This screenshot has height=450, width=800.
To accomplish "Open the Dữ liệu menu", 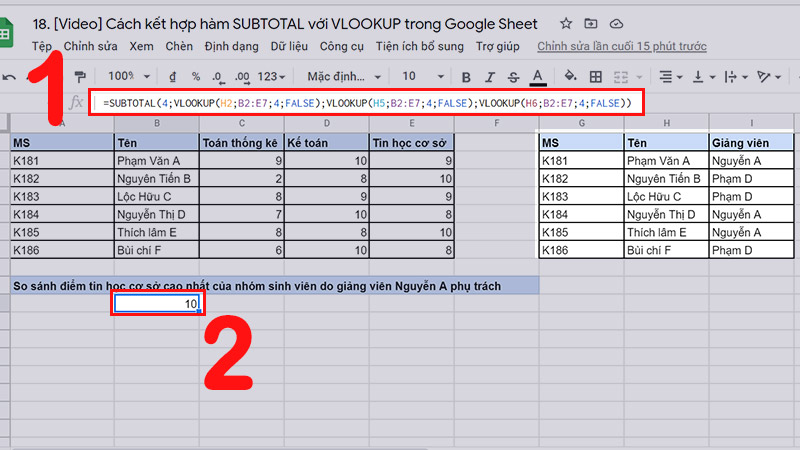I will coord(289,46).
